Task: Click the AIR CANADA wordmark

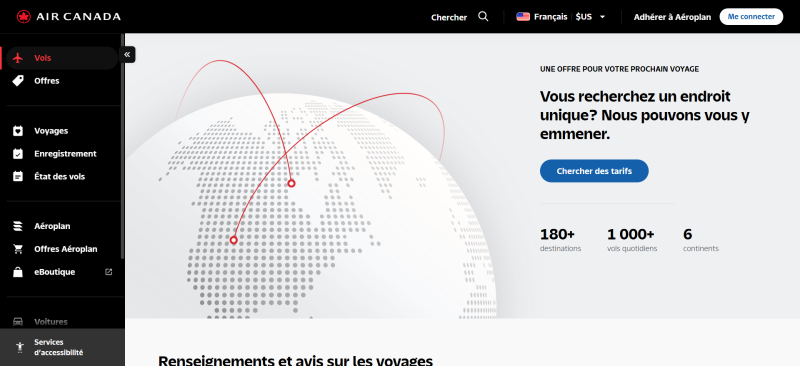Action: point(78,17)
